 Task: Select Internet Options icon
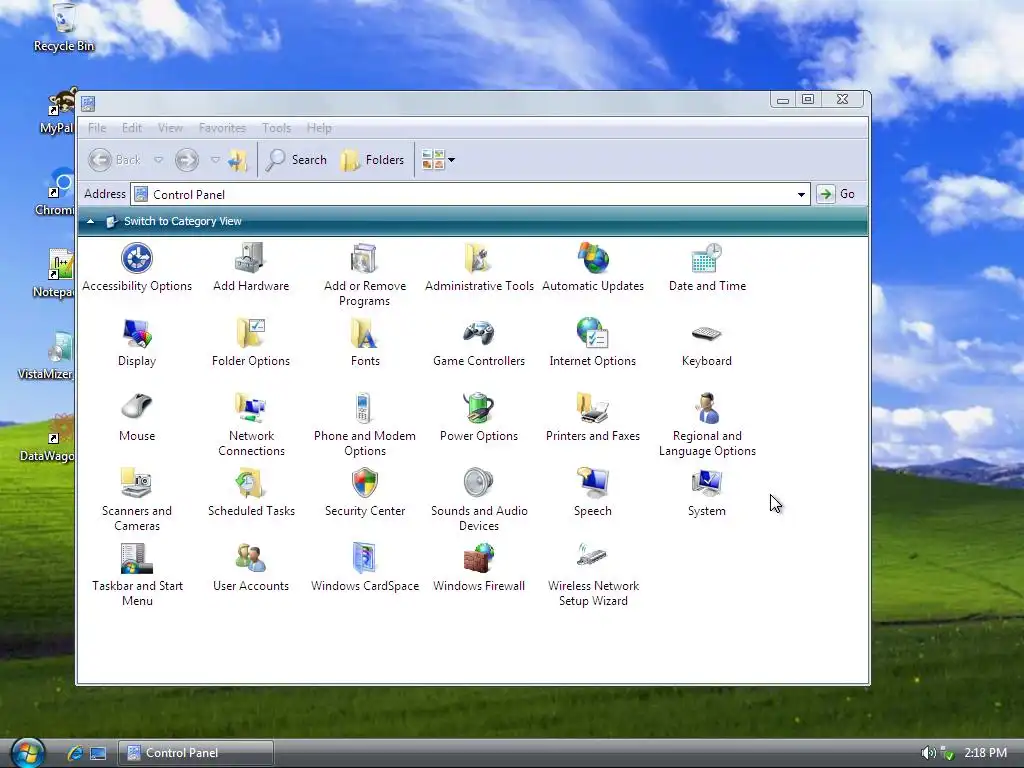pos(593,342)
